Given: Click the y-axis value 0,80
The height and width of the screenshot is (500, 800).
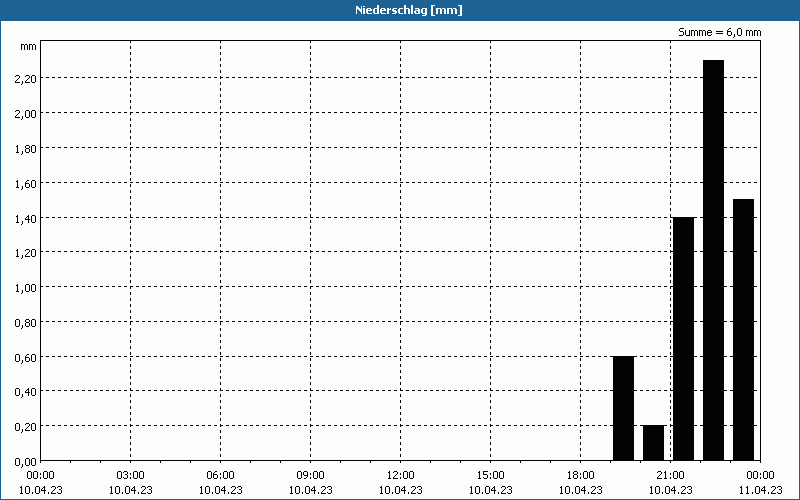Looking at the screenshot, I should click(26, 322).
